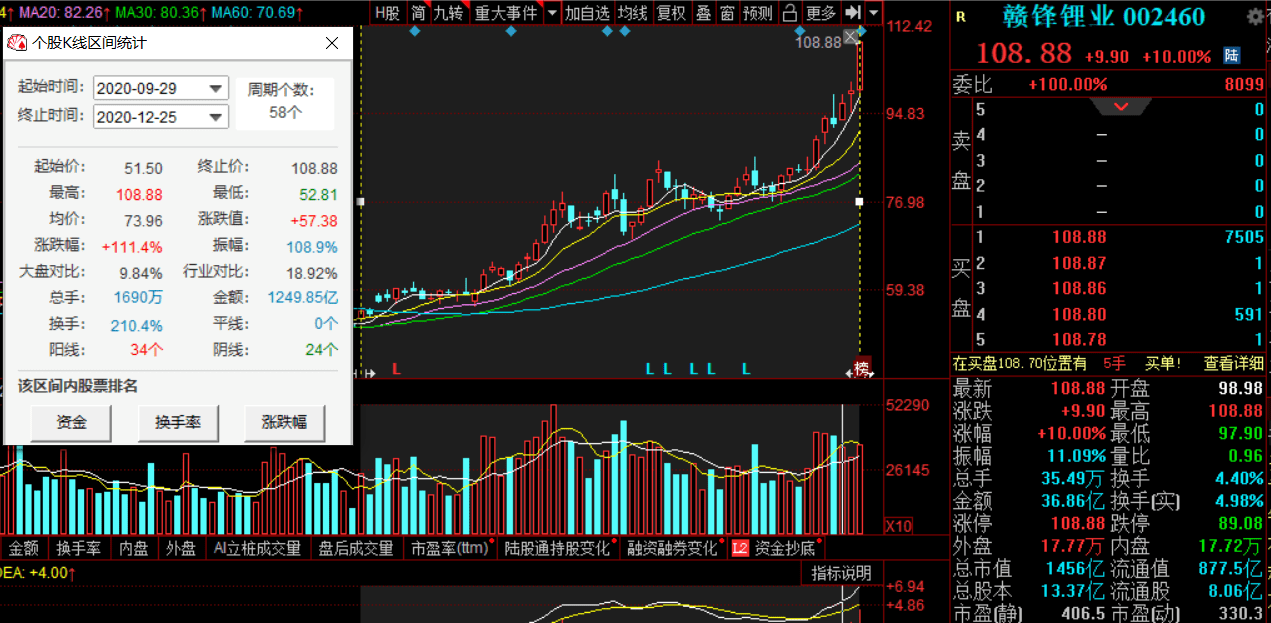Toggle the 均线 moving average lines
Image resolution: width=1271 pixels, height=623 pixels.
click(631, 13)
